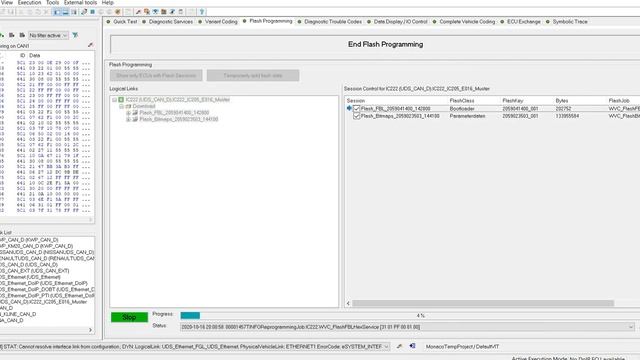This screenshot has height=360, width=640.
Task: Click the funnel filter icon beside filter dropdown
Action: click(x=75, y=36)
